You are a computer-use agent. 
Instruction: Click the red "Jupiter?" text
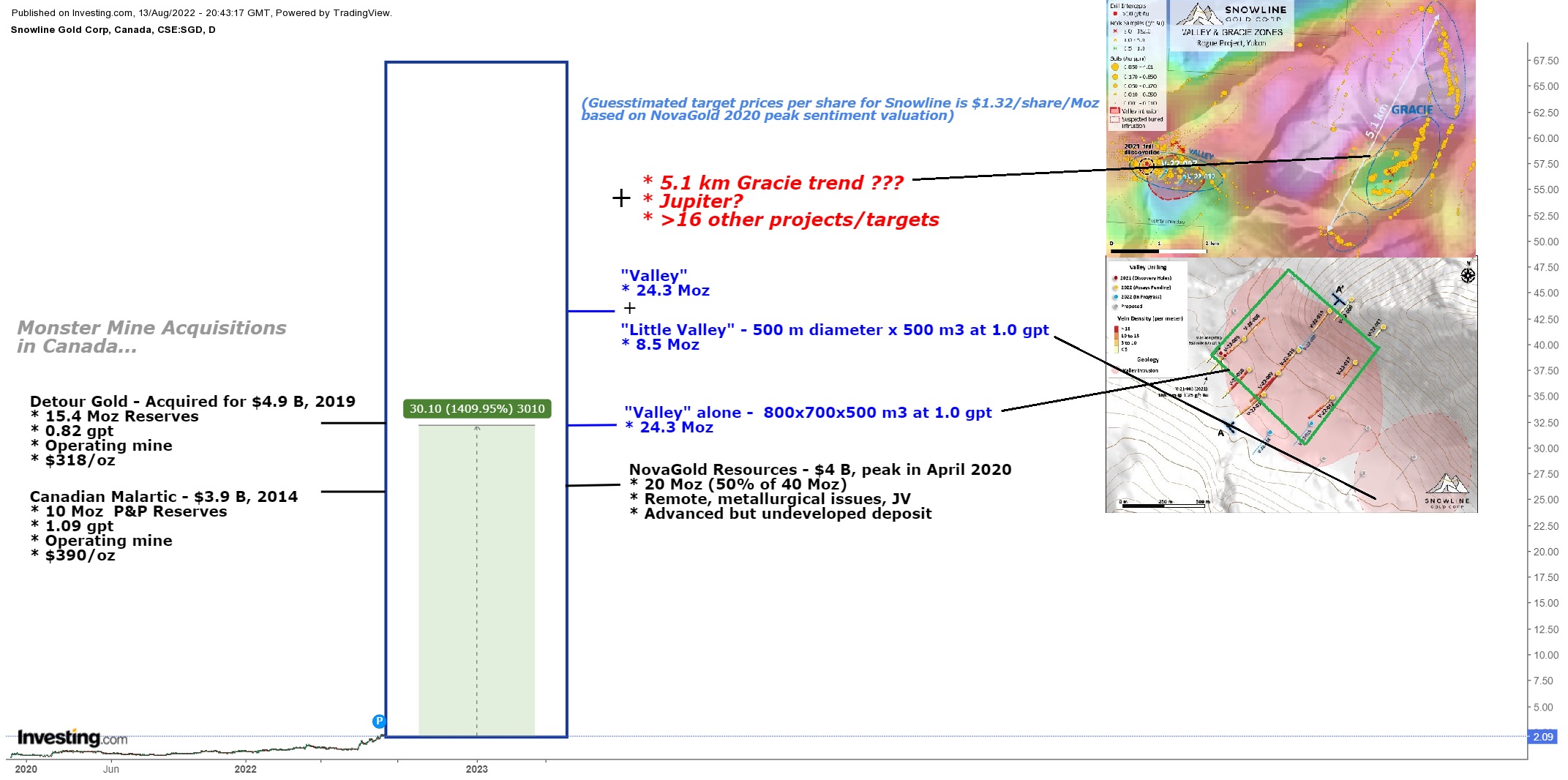tap(701, 200)
